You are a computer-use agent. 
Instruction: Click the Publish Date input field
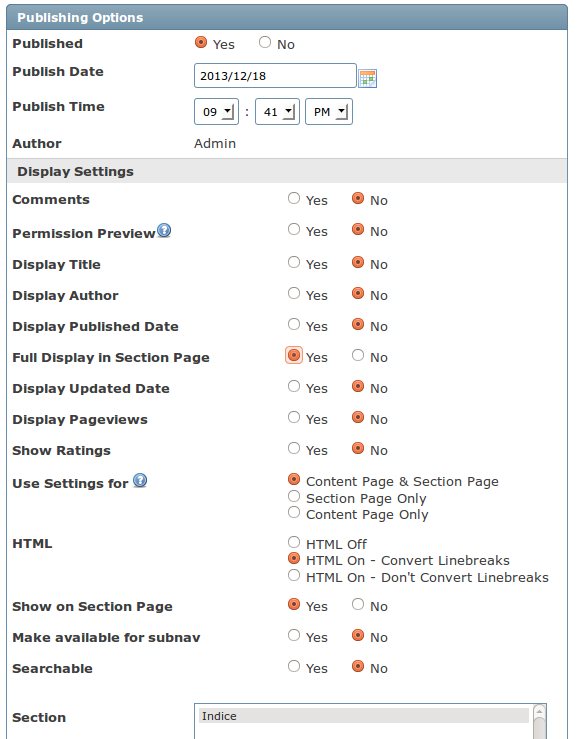[275, 75]
